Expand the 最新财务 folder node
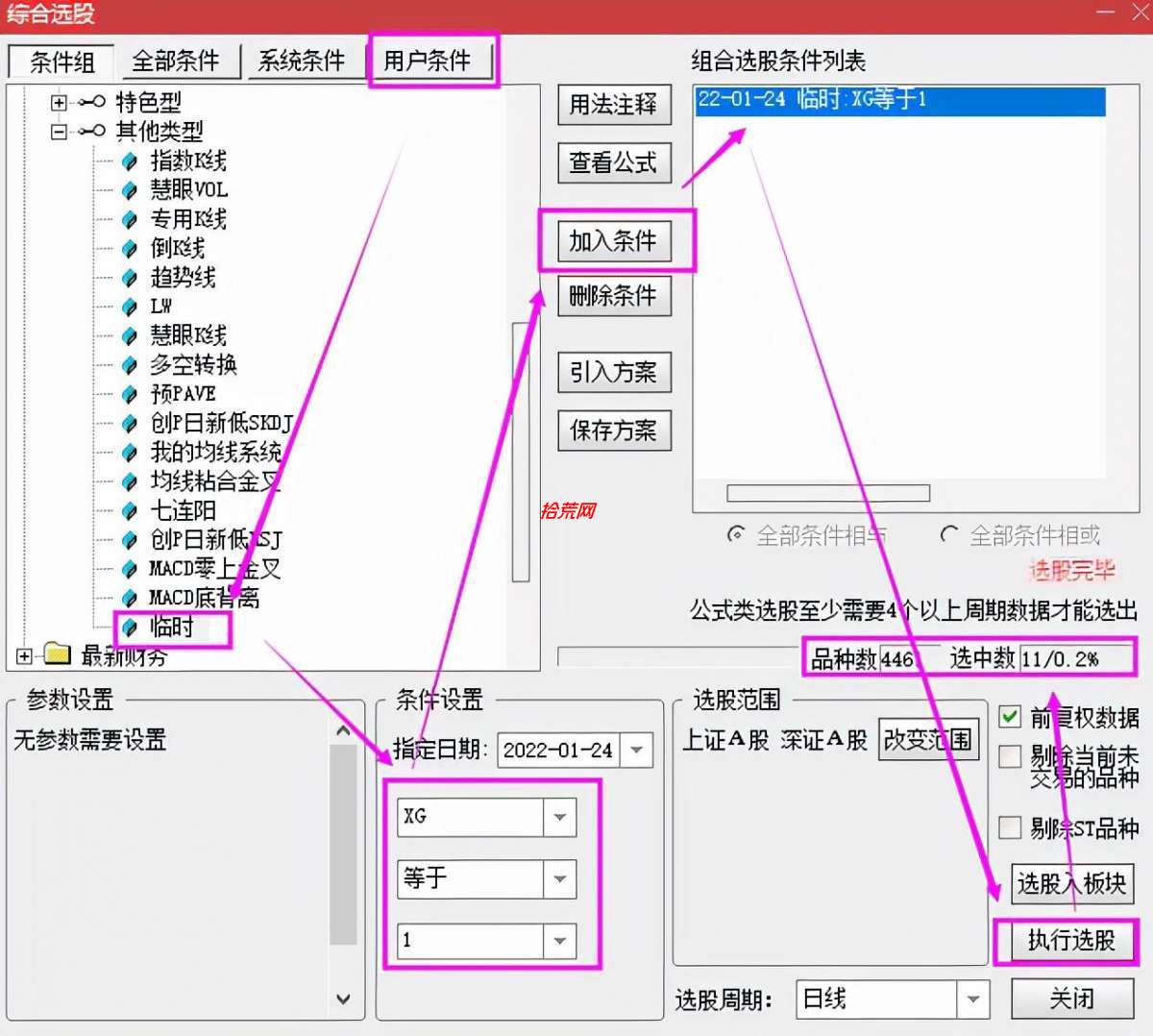1153x1036 pixels. 24,655
